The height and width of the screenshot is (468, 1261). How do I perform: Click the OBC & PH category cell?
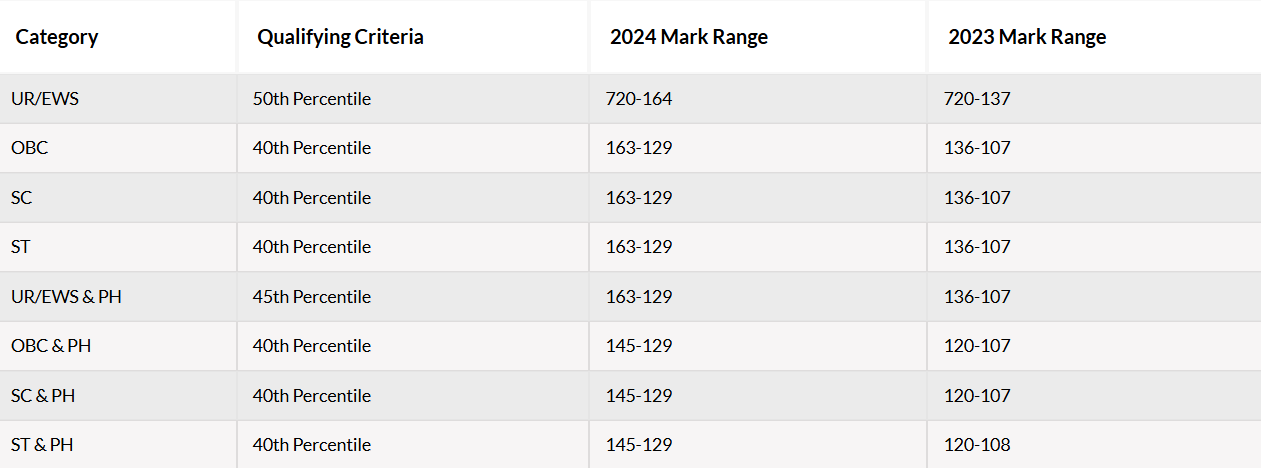[51, 346]
